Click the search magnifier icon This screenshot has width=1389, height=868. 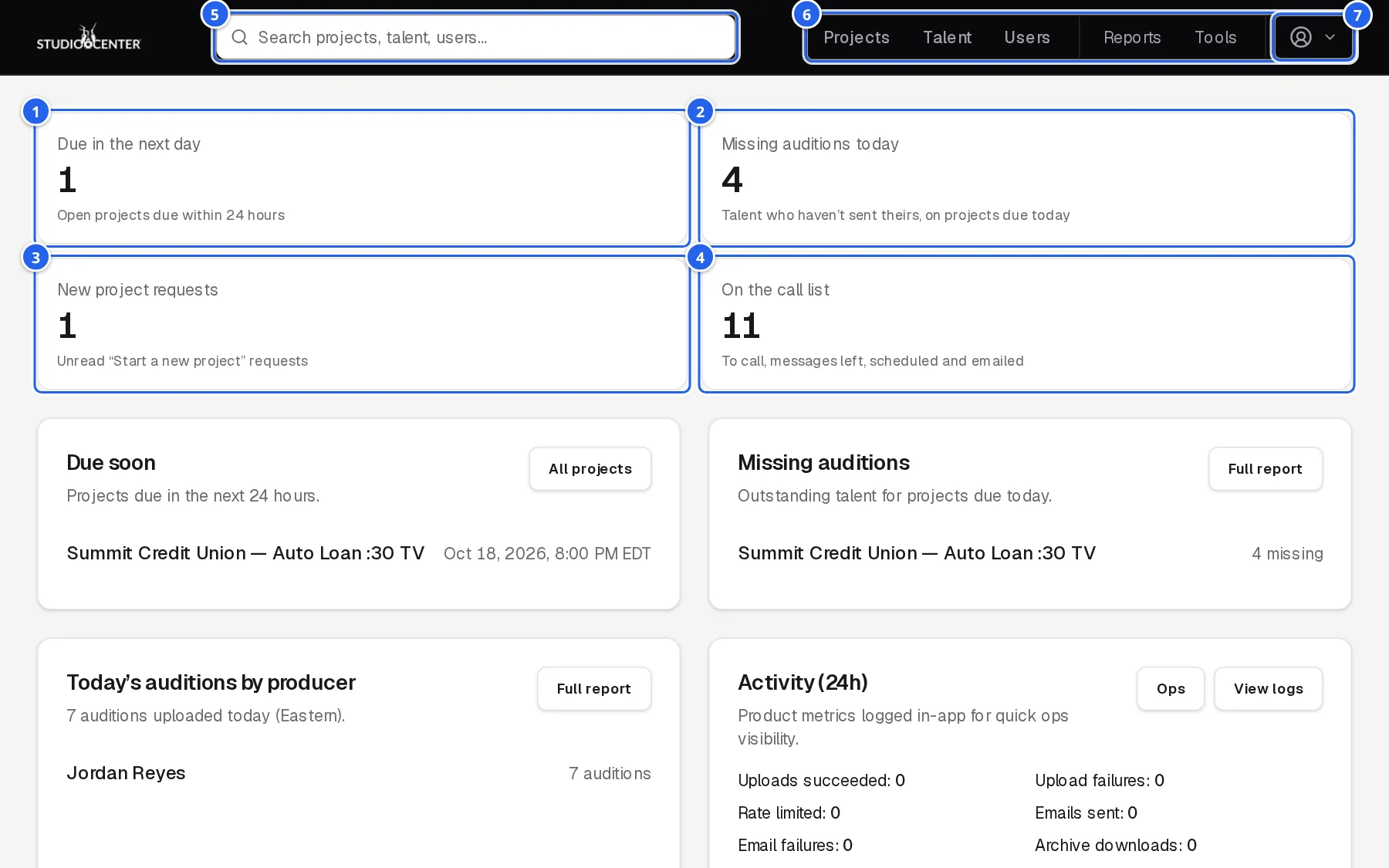(x=240, y=37)
